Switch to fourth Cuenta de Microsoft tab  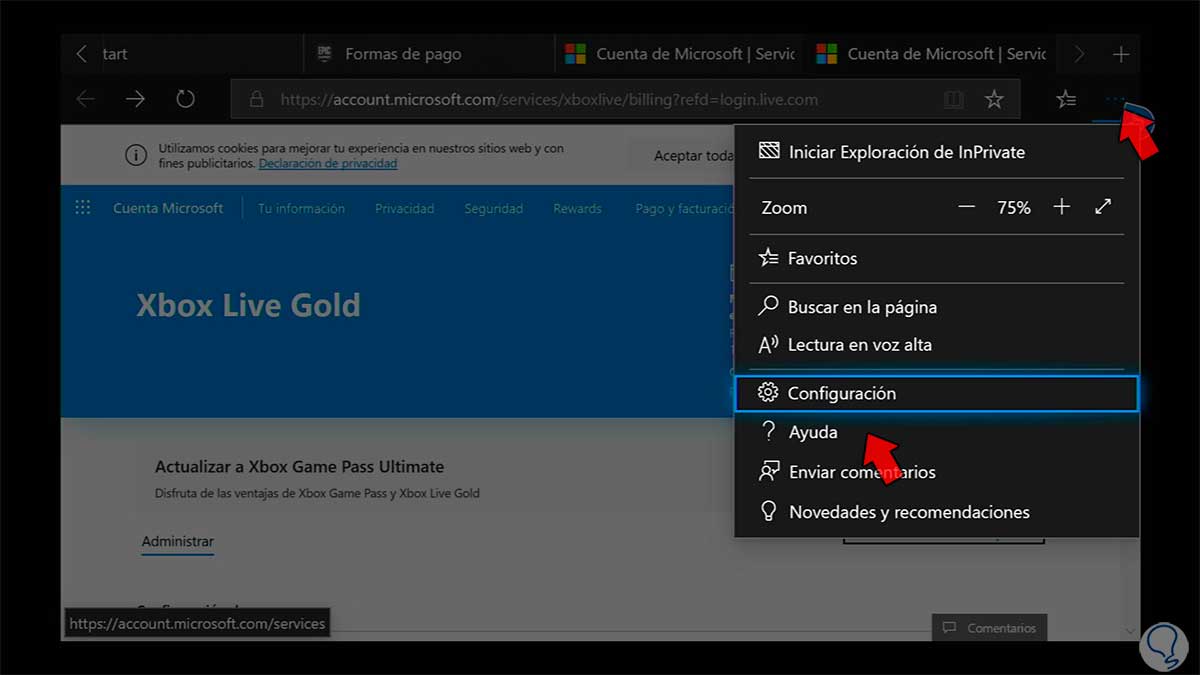(x=930, y=54)
